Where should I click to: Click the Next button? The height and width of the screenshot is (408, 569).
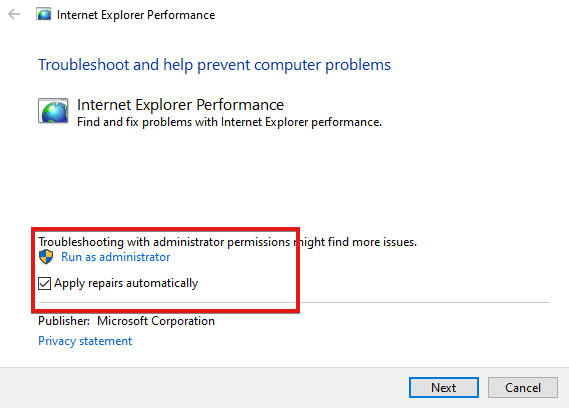pyautogui.click(x=443, y=388)
